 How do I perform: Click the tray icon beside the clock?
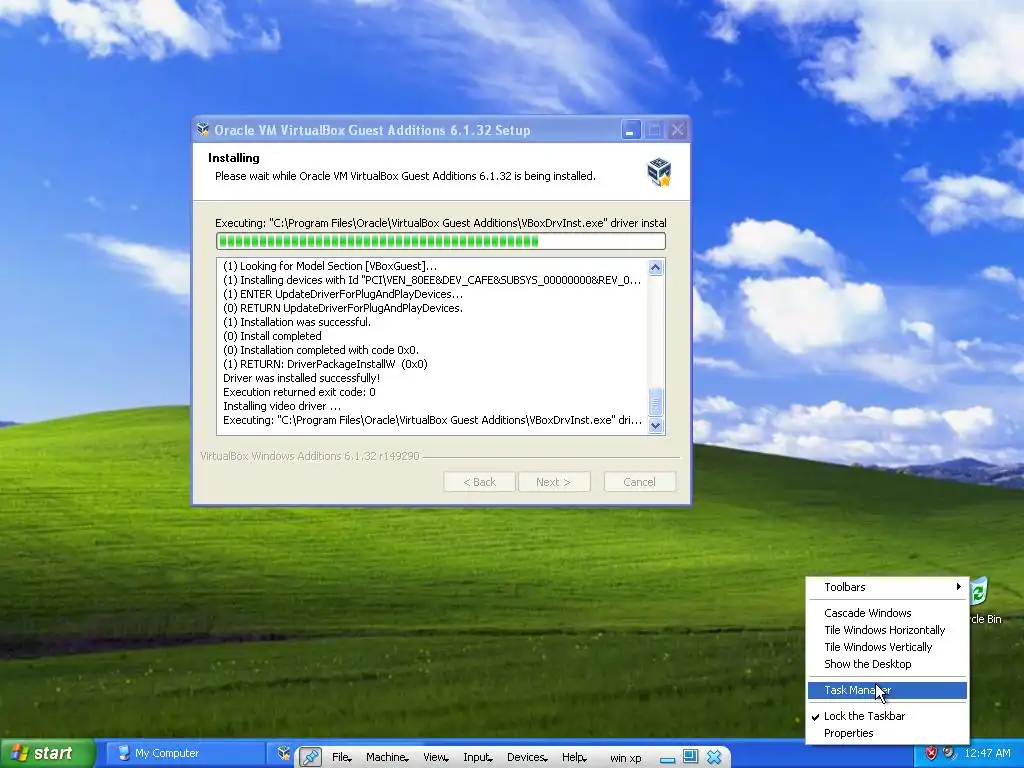point(950,753)
